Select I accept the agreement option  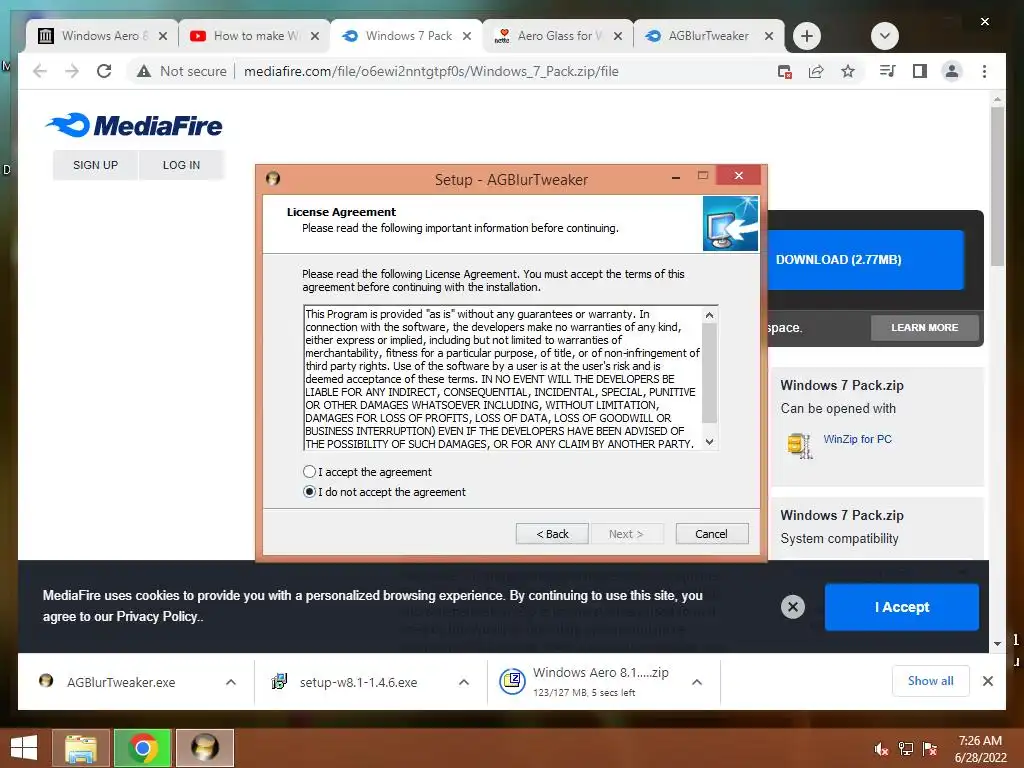pos(309,472)
